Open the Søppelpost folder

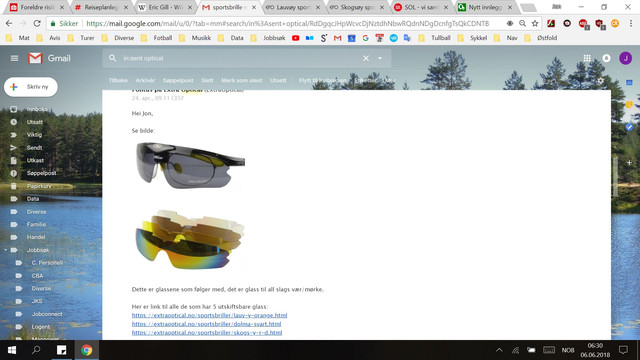coord(42,173)
